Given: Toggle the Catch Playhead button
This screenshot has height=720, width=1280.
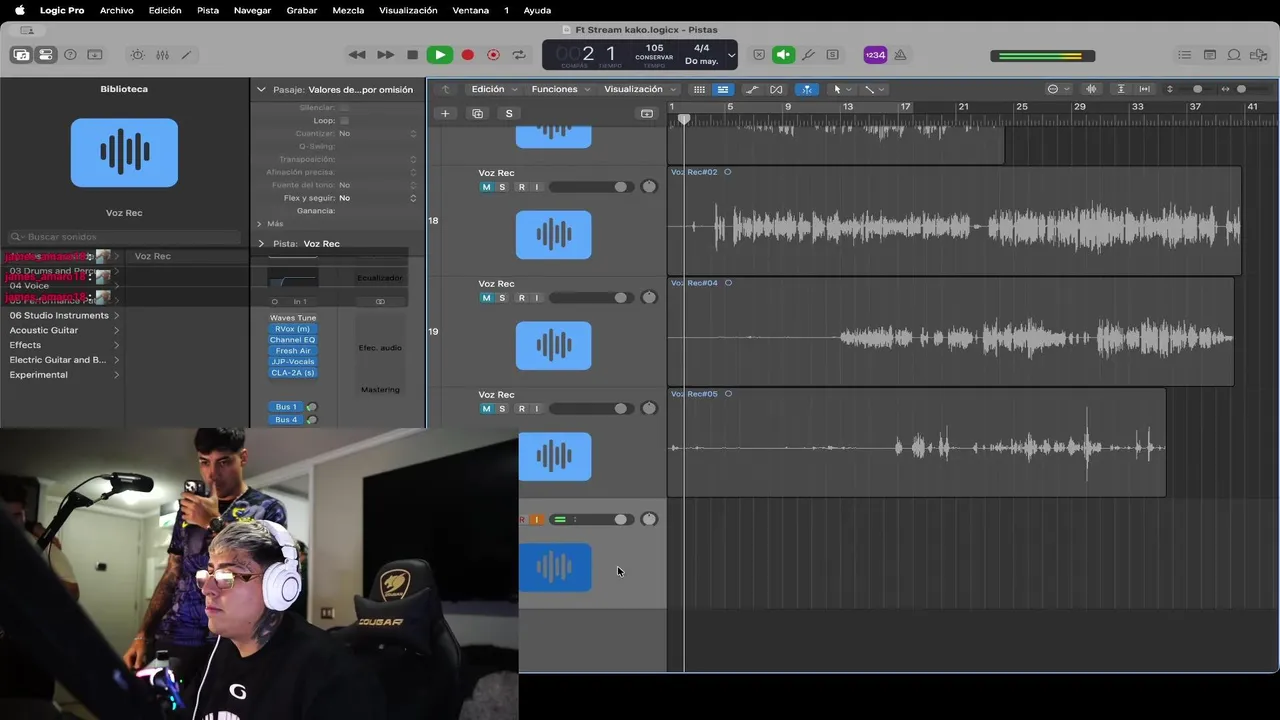Looking at the screenshot, I should 806,89.
